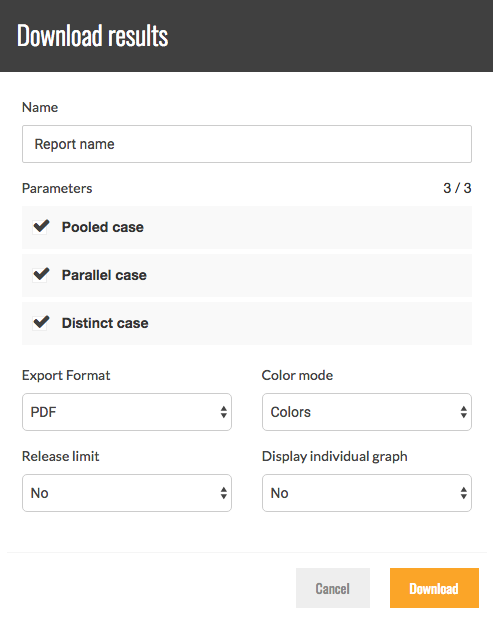Image resolution: width=493 pixels, height=617 pixels.
Task: Click Display individual graph arrows icon
Action: coord(463,493)
